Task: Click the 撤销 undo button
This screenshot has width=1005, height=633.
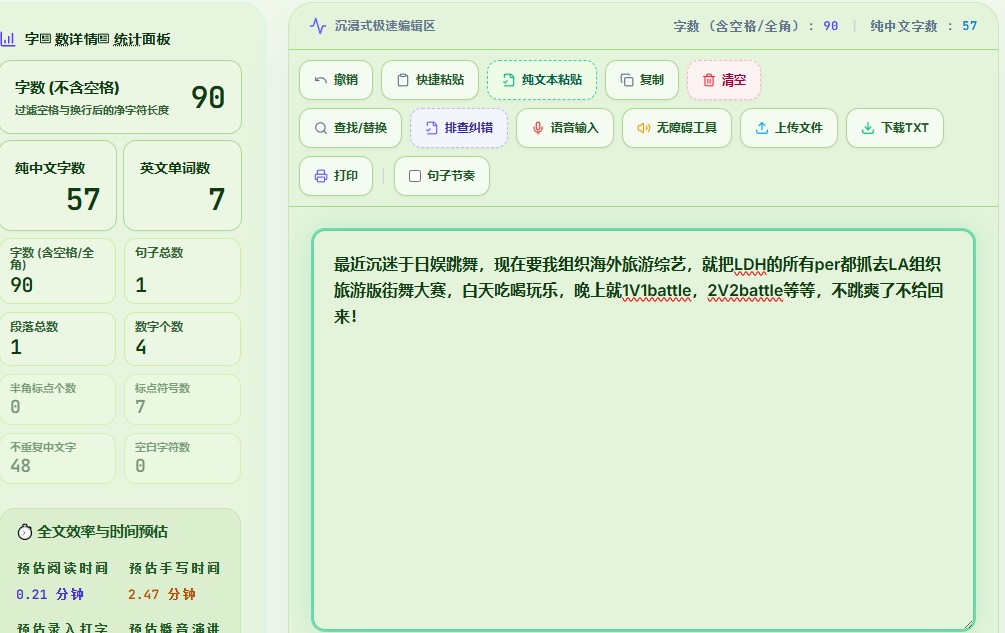Action: [336, 80]
